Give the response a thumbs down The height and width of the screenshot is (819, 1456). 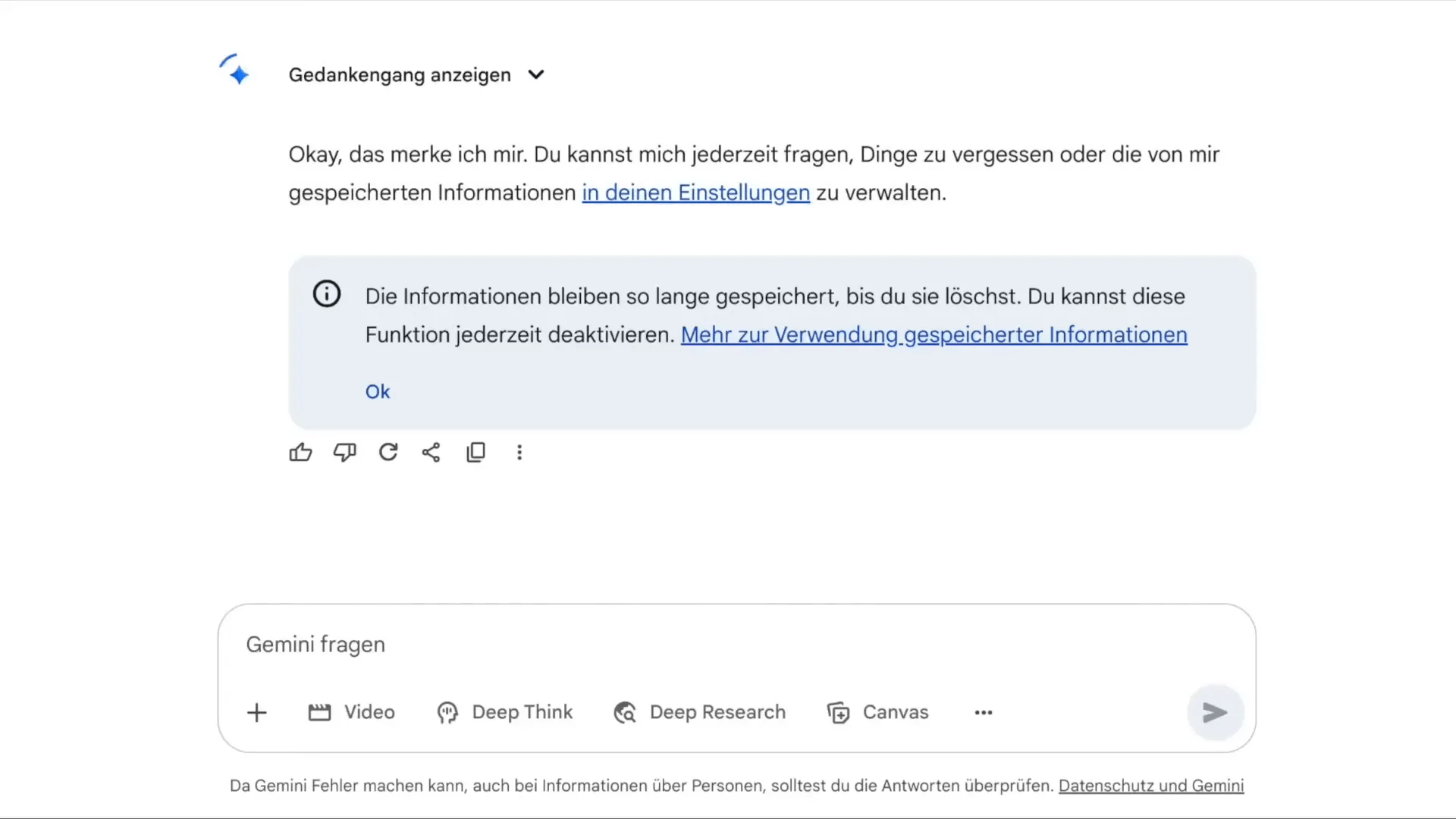pos(344,452)
